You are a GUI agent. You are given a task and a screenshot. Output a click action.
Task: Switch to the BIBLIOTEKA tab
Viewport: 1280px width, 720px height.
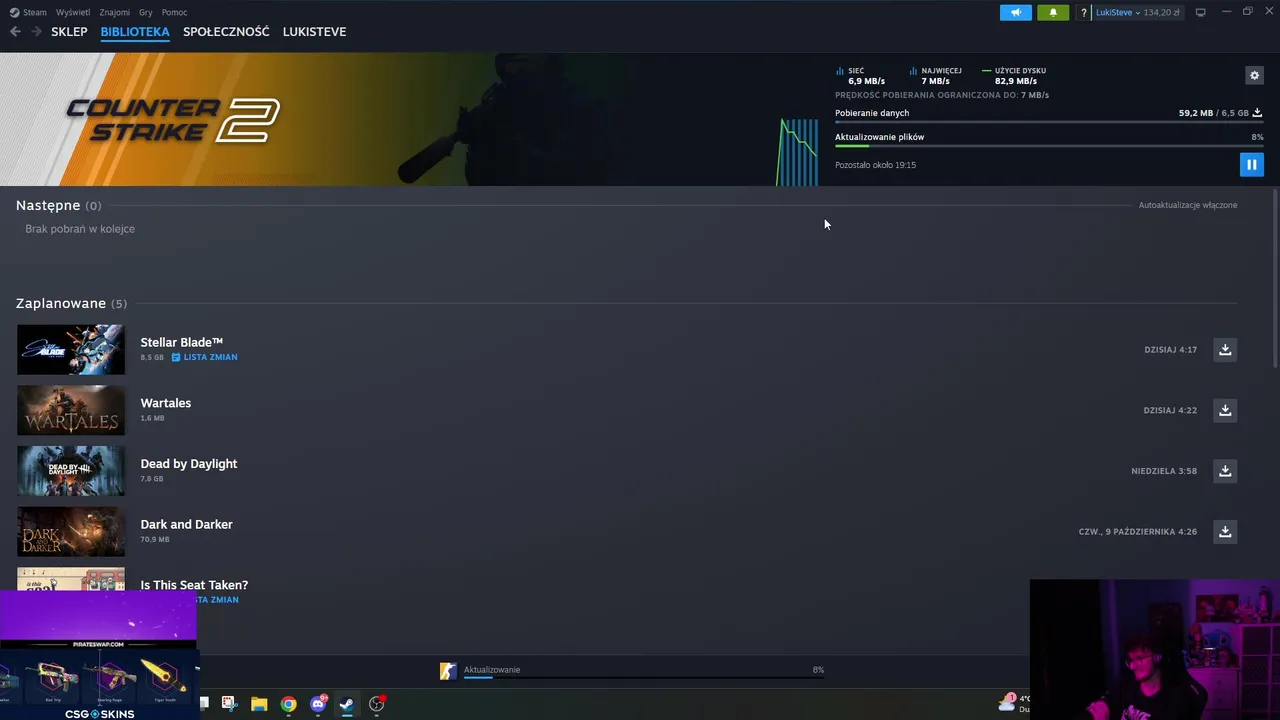pos(135,32)
